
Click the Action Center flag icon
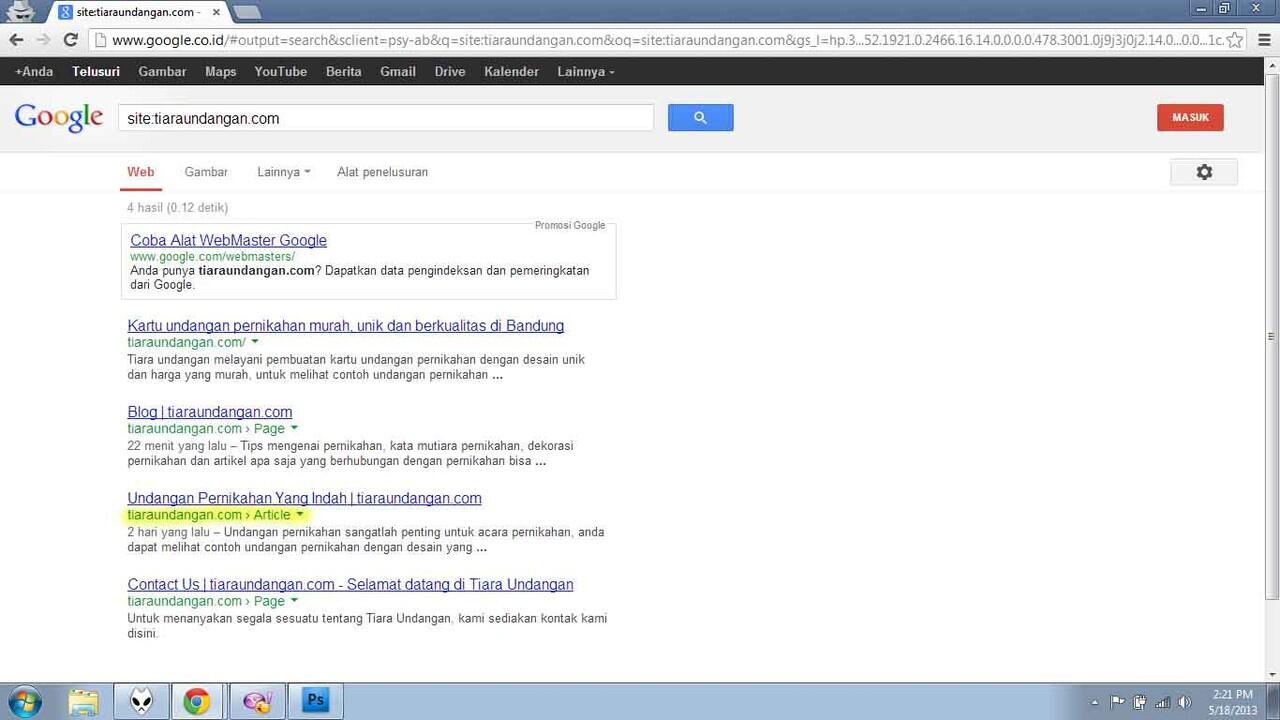pos(1118,702)
